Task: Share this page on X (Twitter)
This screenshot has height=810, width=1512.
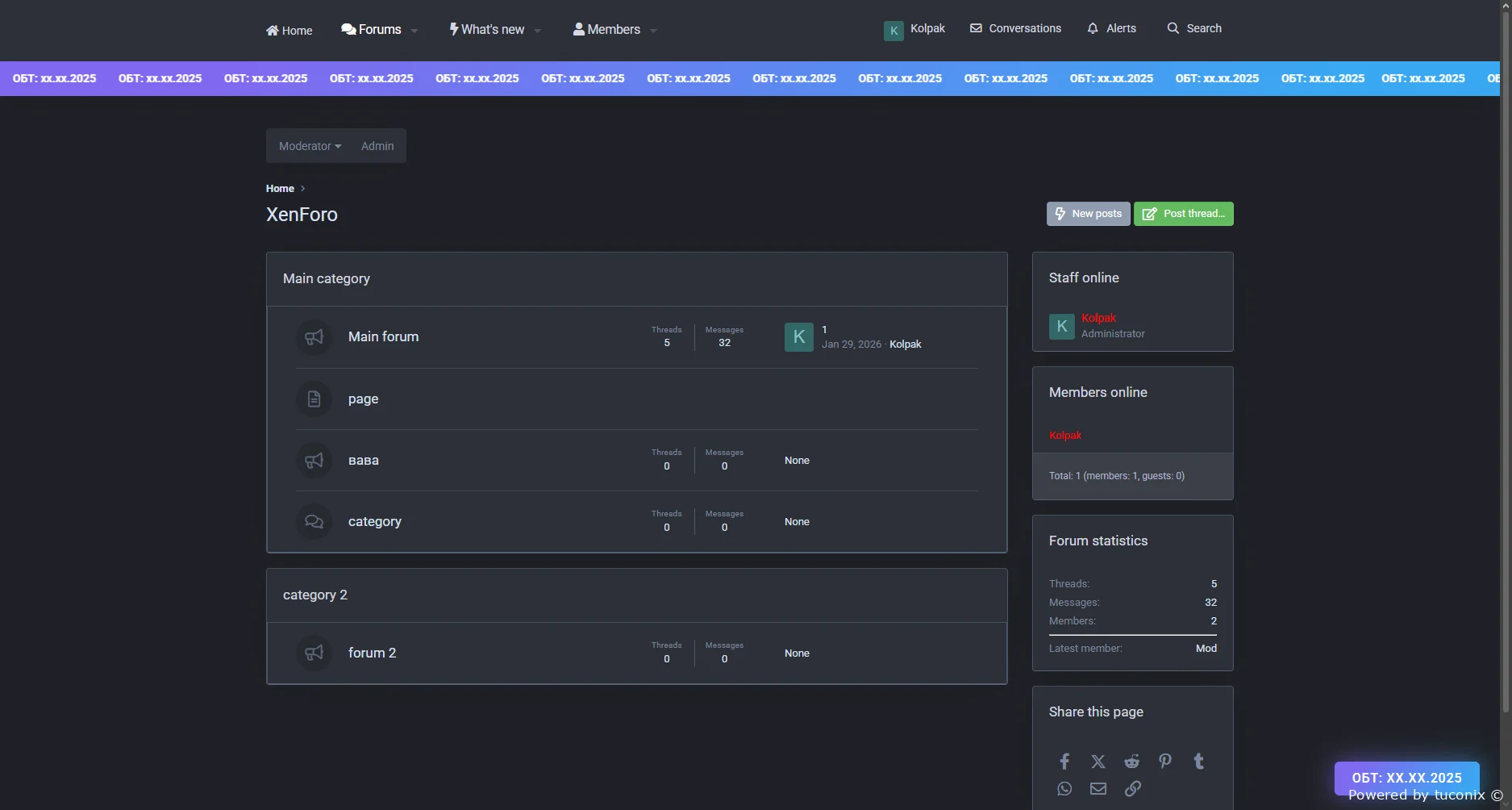Action: click(1098, 761)
